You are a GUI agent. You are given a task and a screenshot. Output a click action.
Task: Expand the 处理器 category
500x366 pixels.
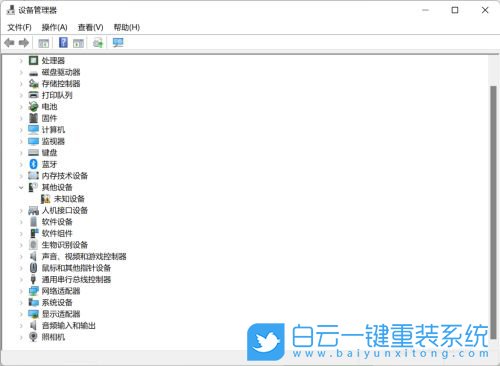[x=21, y=61]
